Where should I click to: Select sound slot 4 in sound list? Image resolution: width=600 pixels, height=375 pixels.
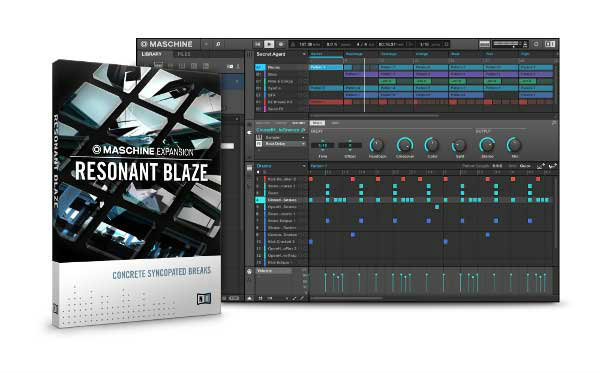pos(281,200)
